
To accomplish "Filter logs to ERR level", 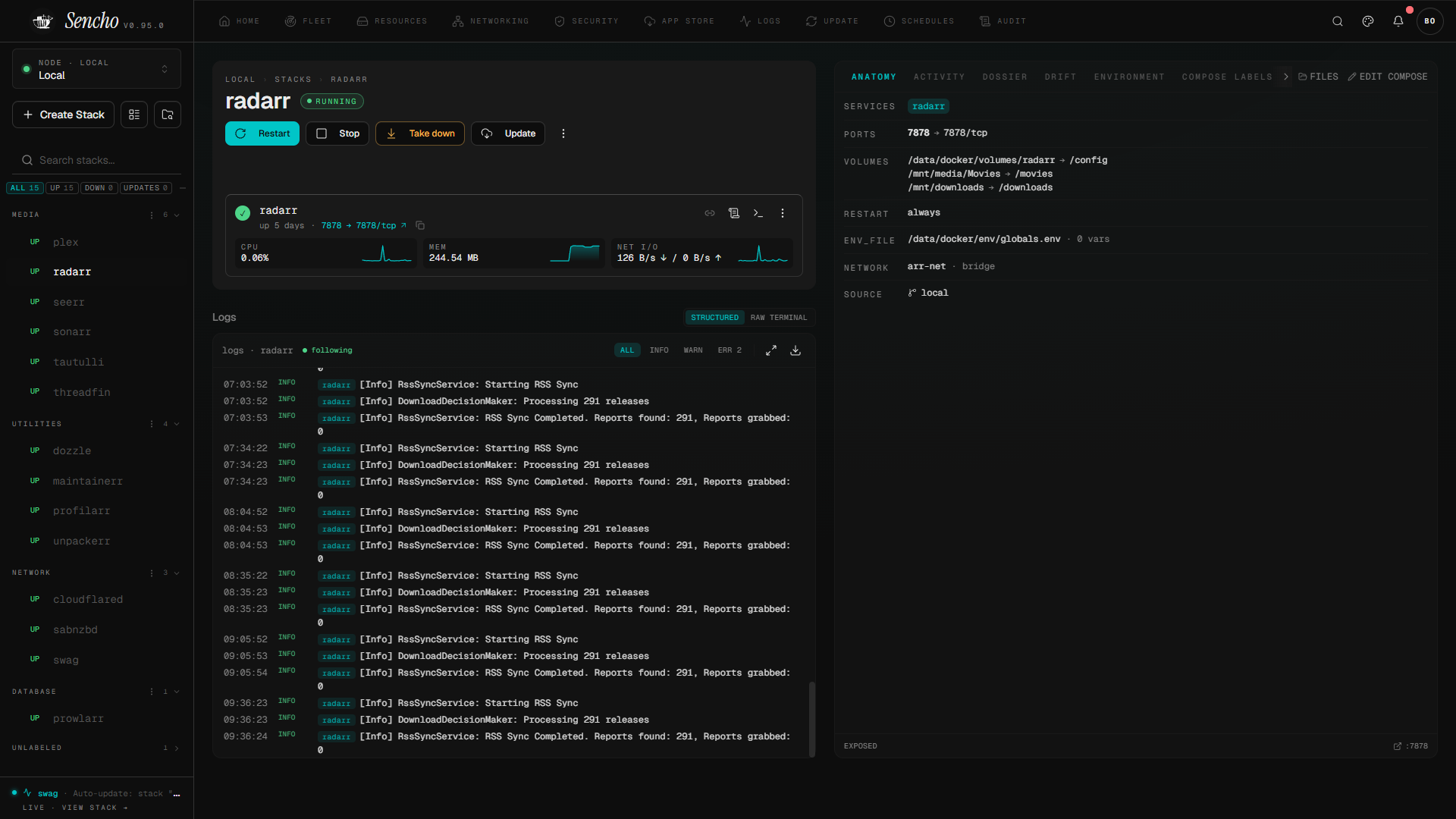I will 730,350.
